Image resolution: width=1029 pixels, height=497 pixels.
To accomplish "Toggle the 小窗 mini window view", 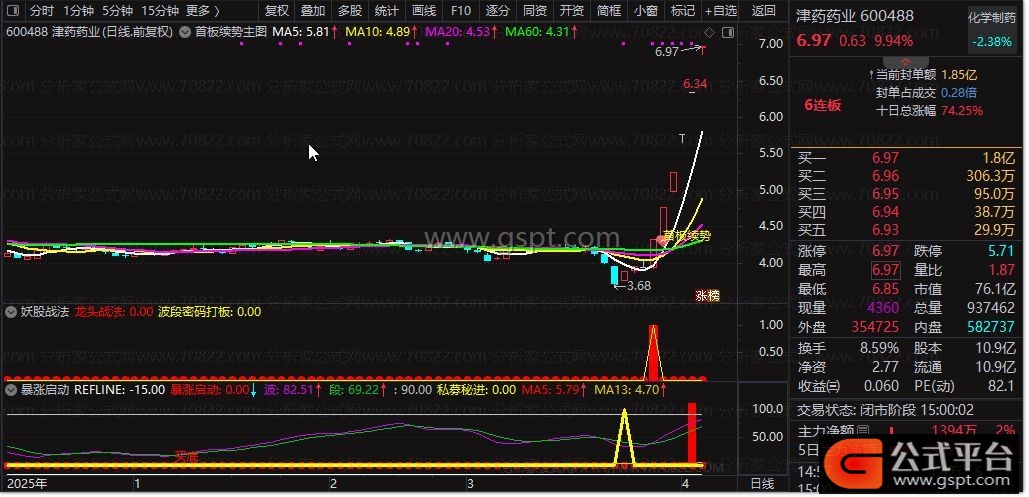I will point(645,11).
